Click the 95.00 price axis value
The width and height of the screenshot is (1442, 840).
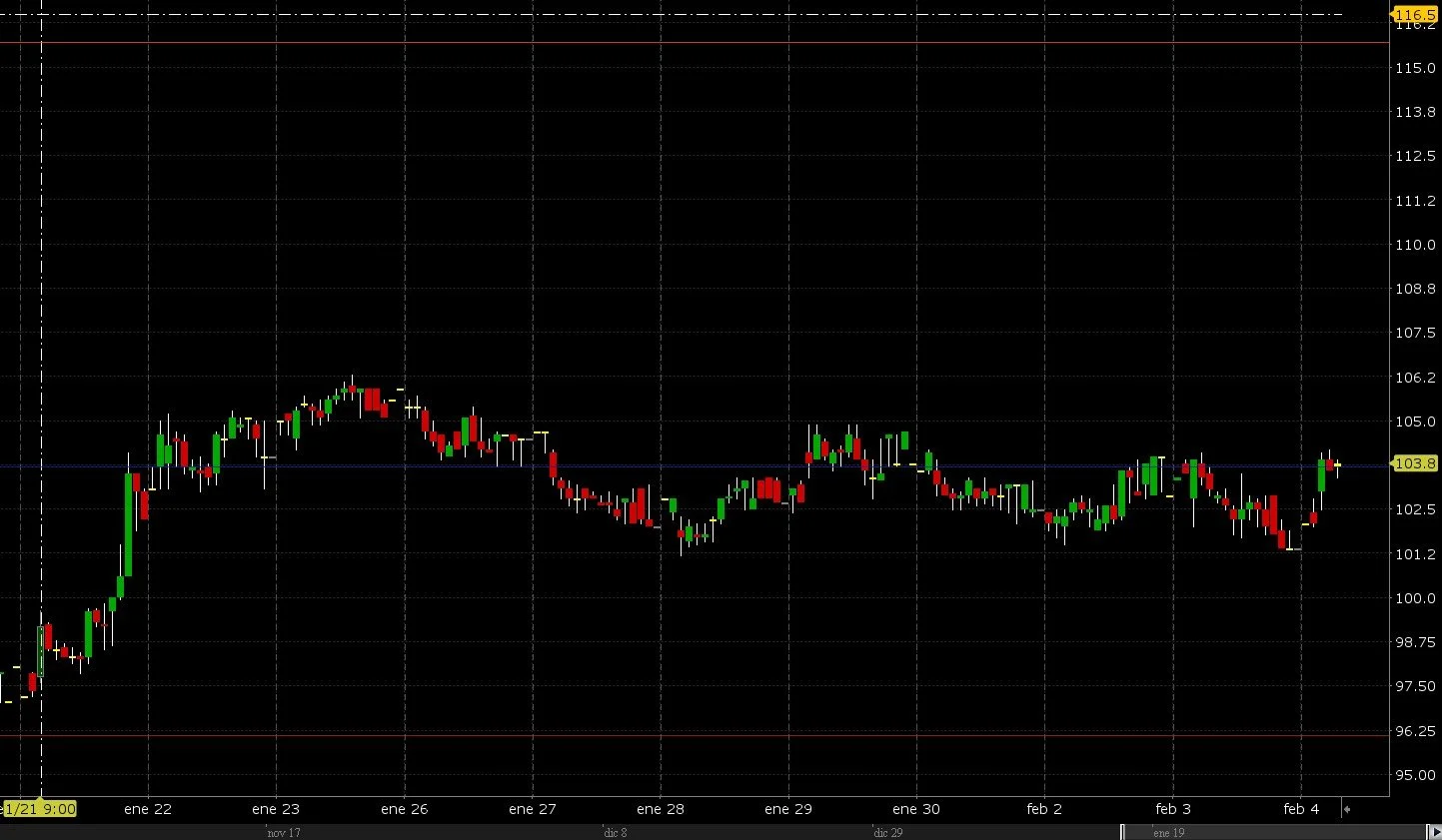[x=1415, y=775]
